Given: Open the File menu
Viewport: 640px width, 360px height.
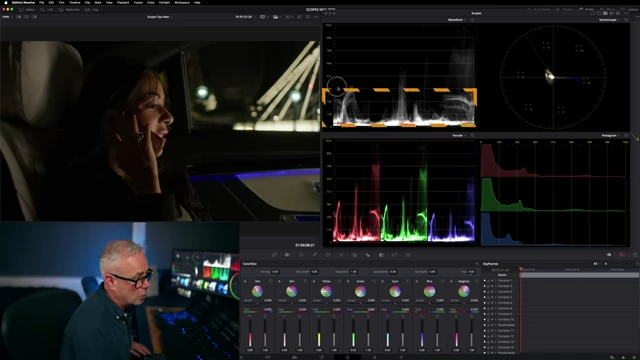Looking at the screenshot, I should (41, 2).
